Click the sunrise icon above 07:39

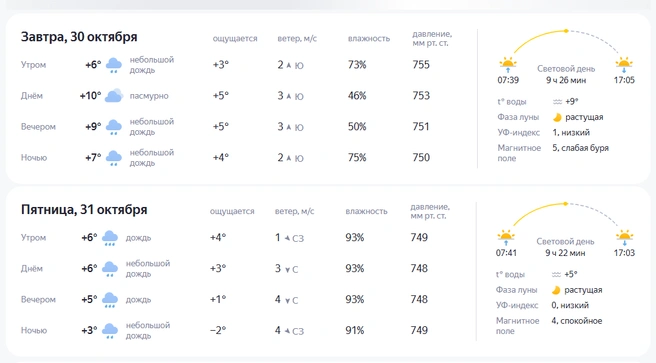[508, 64]
